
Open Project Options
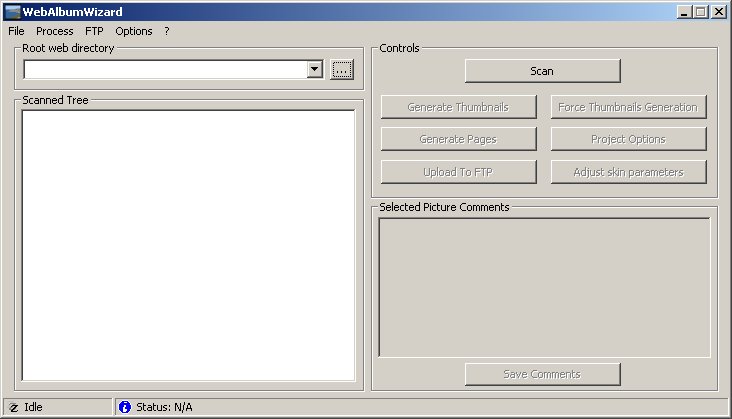628,139
